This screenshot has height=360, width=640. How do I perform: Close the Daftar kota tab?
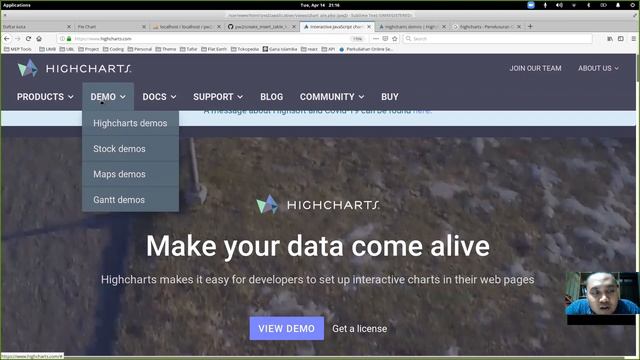[x=69, y=27]
